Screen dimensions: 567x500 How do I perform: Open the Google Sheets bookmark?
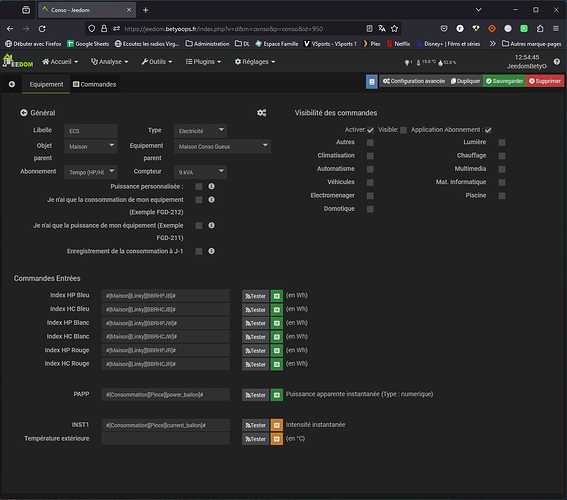(x=88, y=44)
